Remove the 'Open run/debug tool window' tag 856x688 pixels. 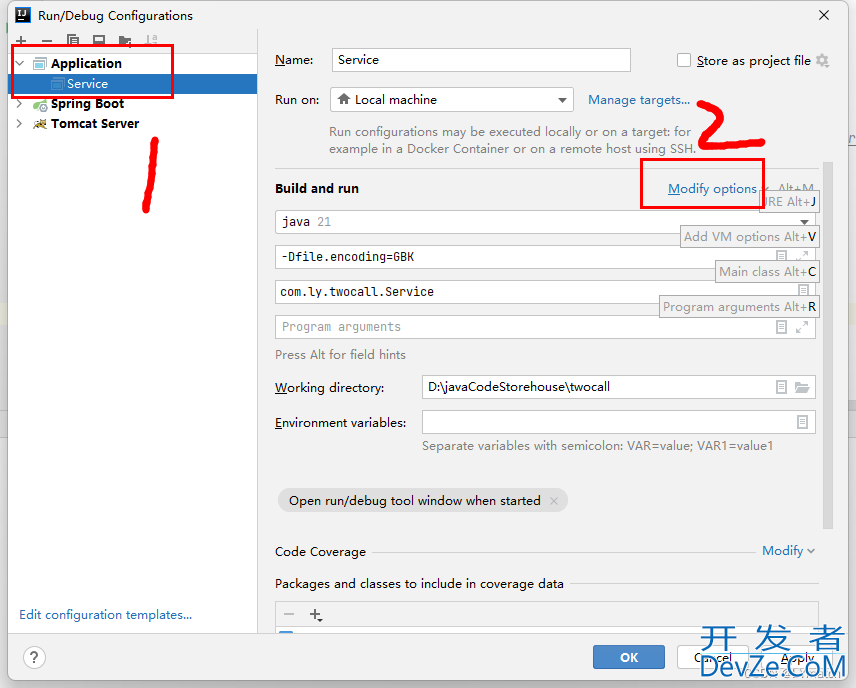(x=554, y=501)
